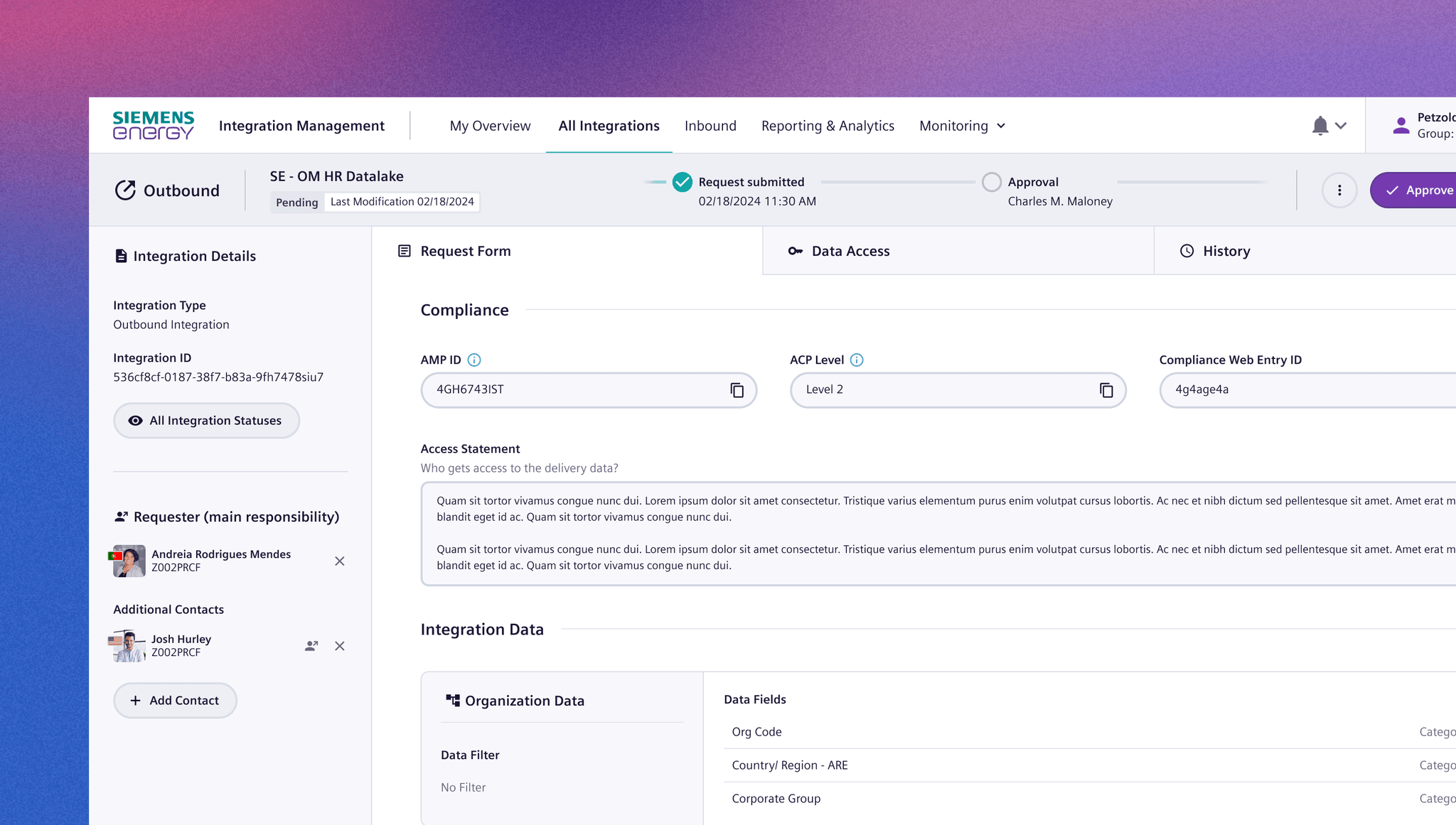
Task: Show All Integration Statuses
Action: pos(206,421)
